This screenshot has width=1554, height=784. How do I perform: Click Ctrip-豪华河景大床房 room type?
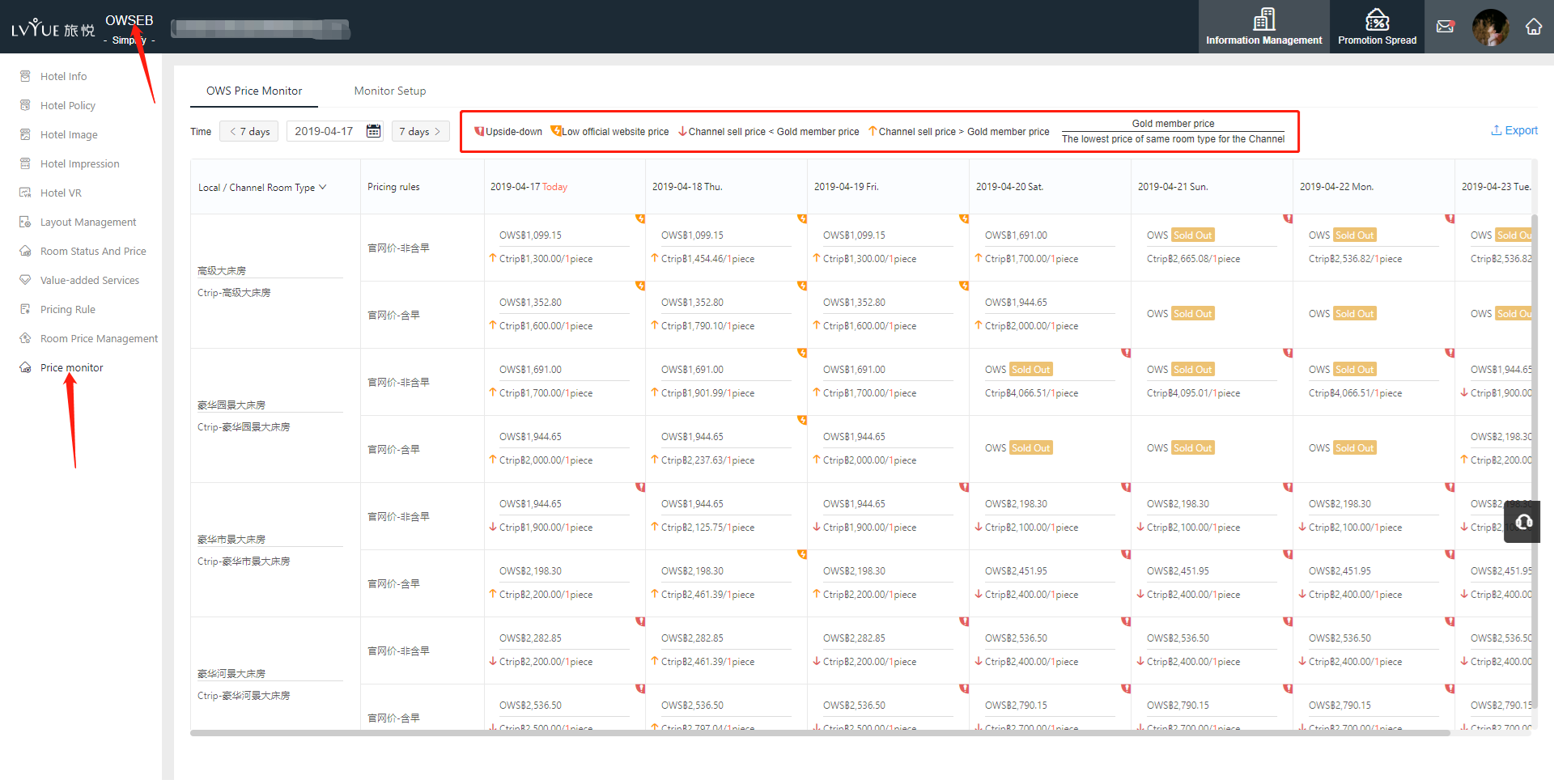pos(244,696)
